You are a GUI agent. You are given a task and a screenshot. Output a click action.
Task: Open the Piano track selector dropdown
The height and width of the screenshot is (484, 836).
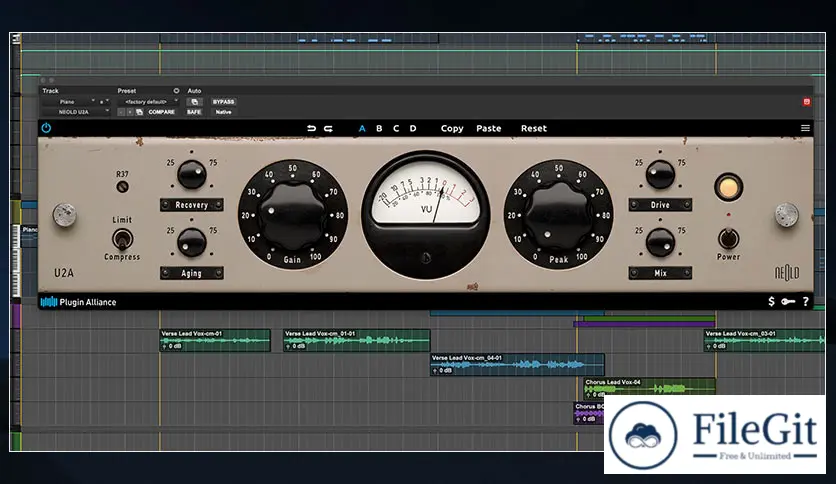(69, 102)
